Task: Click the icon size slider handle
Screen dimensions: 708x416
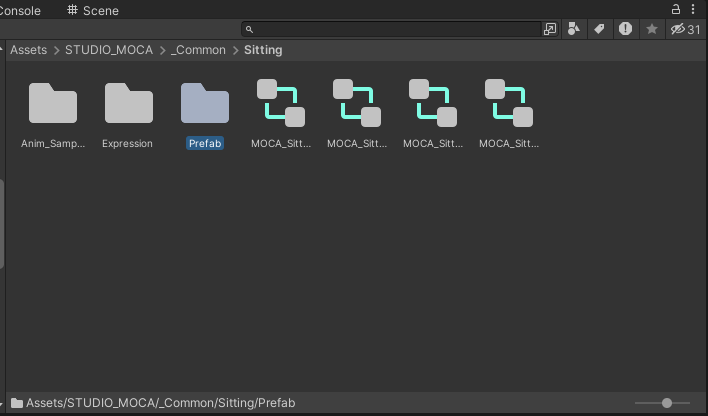Action: (667, 403)
